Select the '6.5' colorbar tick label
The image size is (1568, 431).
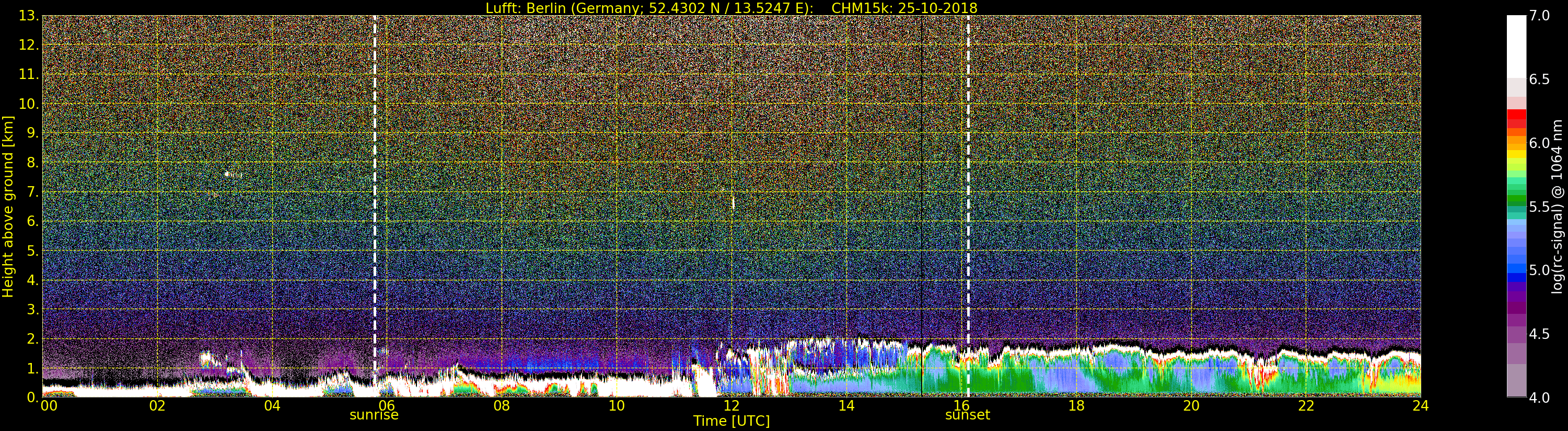coord(1539,80)
